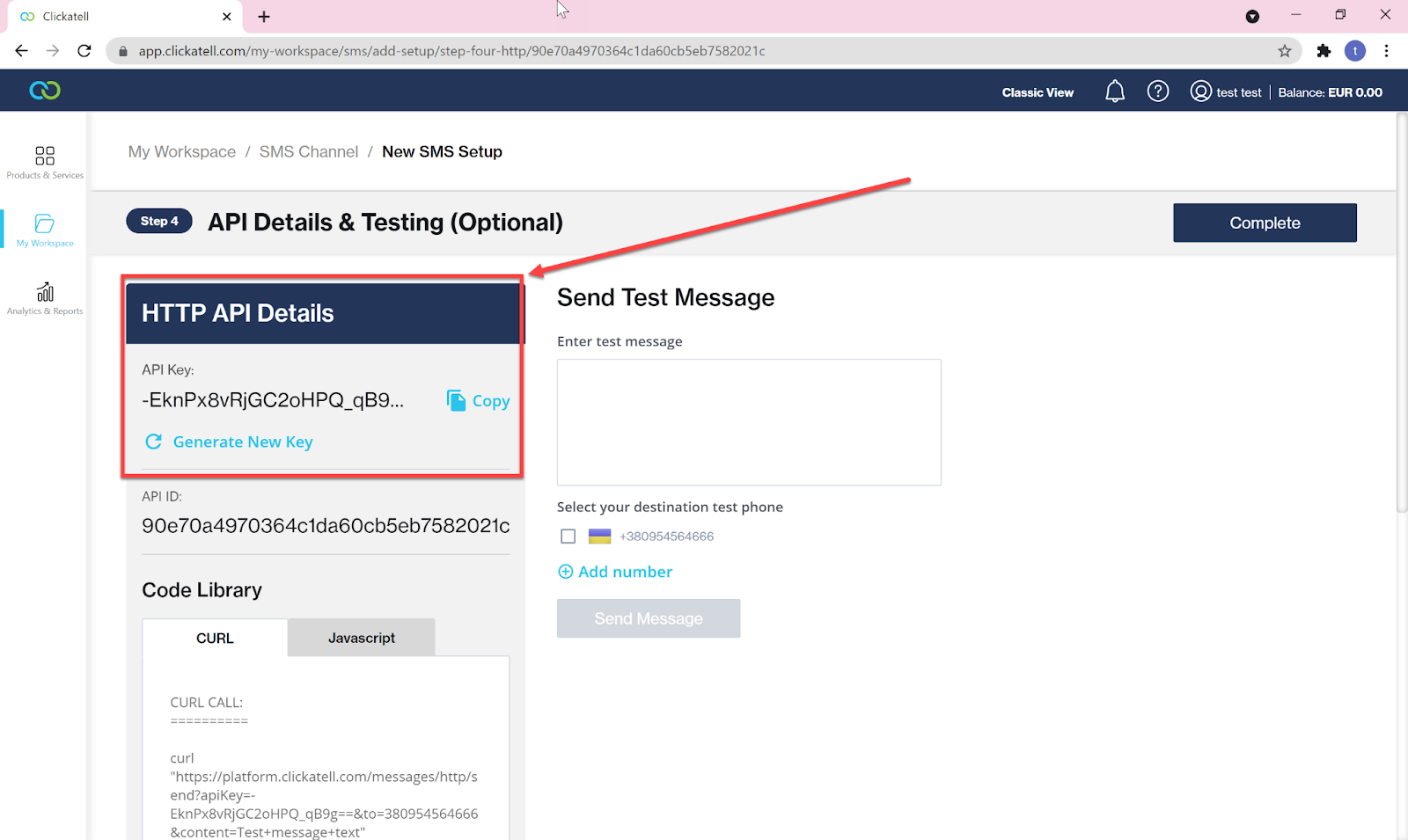Go to My Workspace breadcrumb

[182, 151]
